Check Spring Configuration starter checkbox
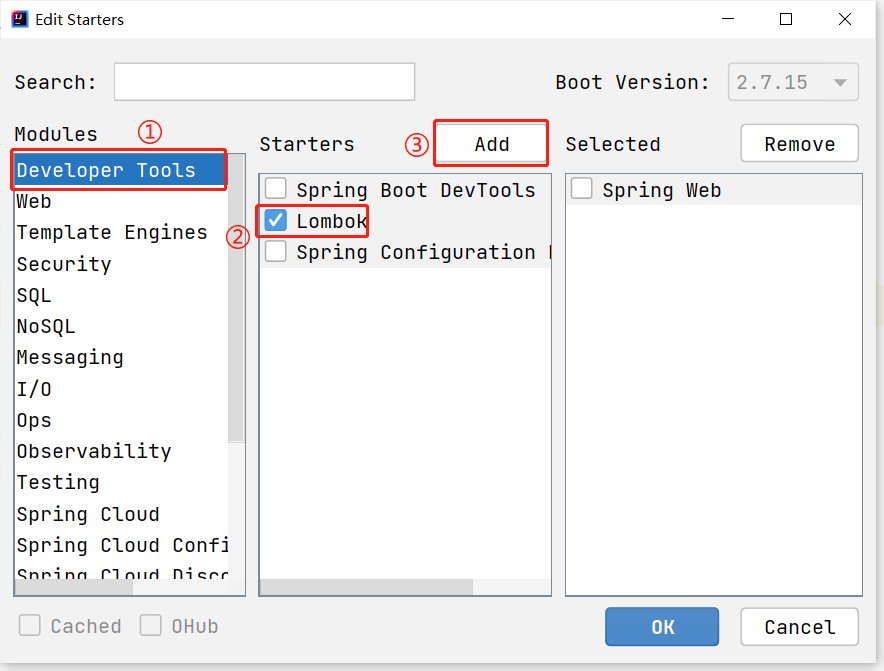The width and height of the screenshot is (884, 671). click(x=276, y=251)
